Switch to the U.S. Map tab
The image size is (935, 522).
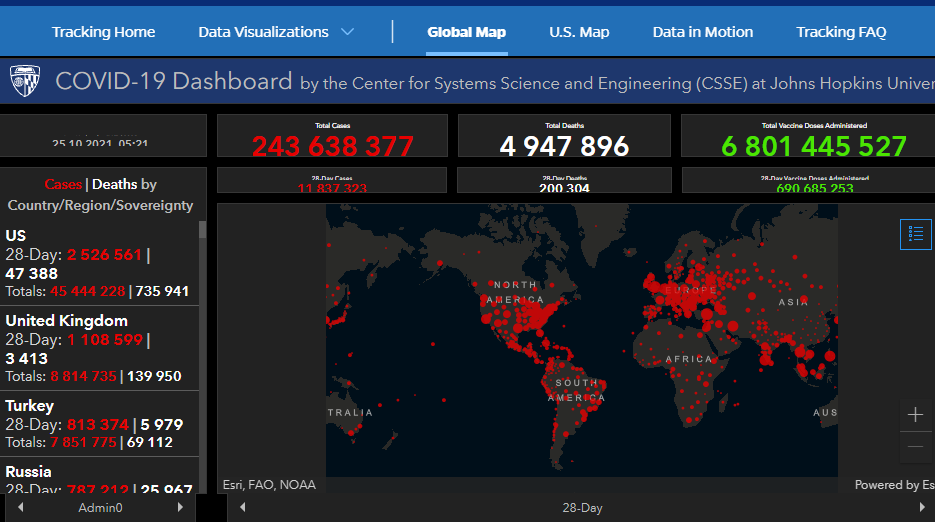pos(579,32)
